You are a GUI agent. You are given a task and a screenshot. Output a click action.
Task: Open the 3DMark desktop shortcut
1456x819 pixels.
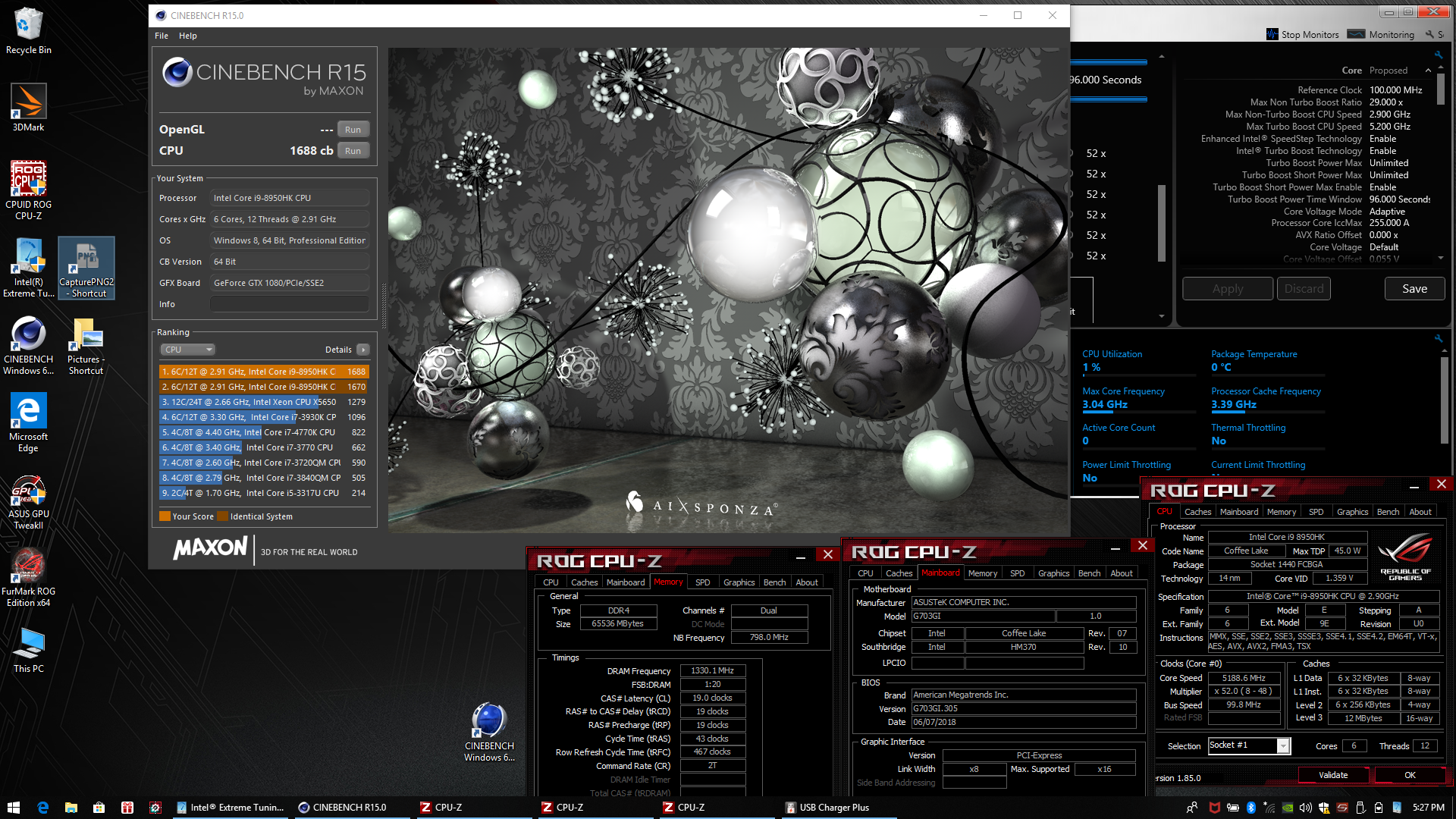[28, 108]
